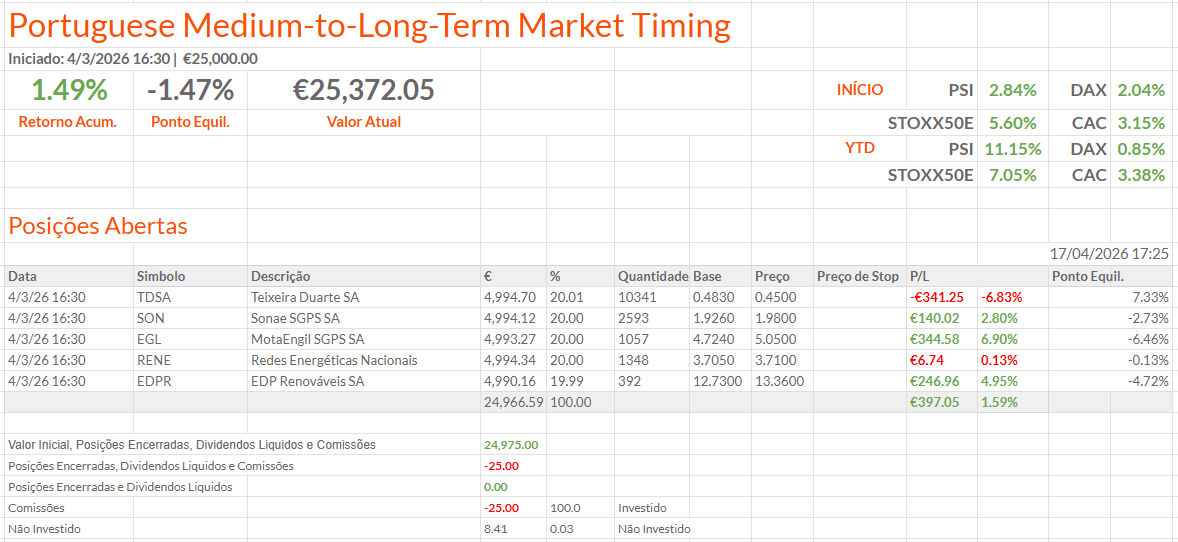The width and height of the screenshot is (1178, 542).
Task: Click the €25,372.05 current value cell
Action: [363, 91]
